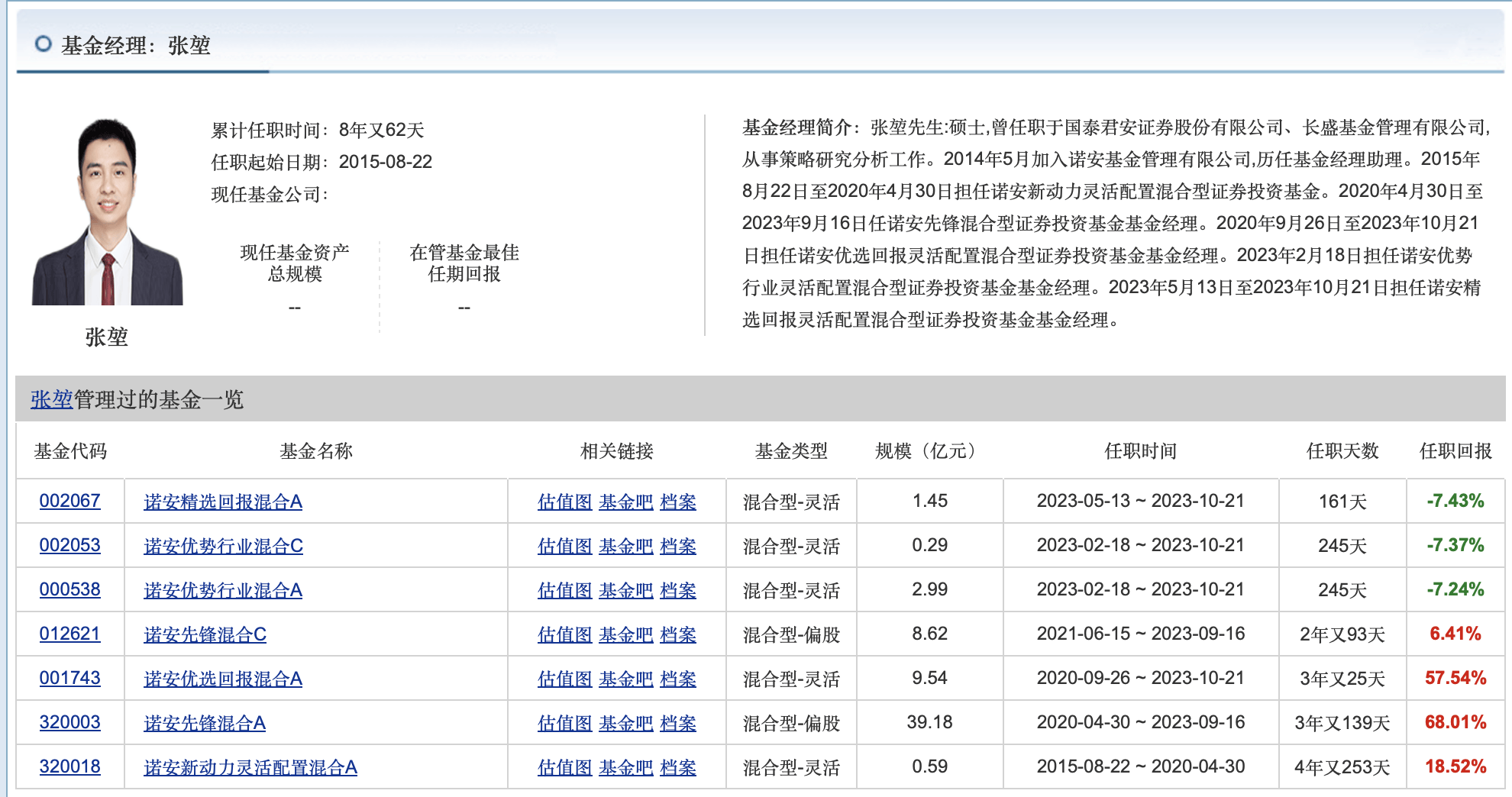The image size is (1512, 797).
Task: Open the 张堃 link in the fund list heading
Action: pyautogui.click(x=52, y=399)
